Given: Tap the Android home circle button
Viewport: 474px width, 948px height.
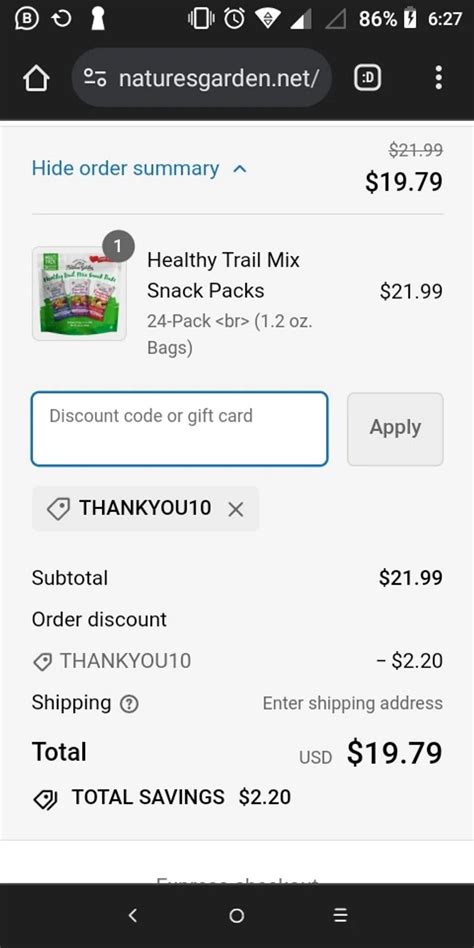Looking at the screenshot, I should [237, 915].
